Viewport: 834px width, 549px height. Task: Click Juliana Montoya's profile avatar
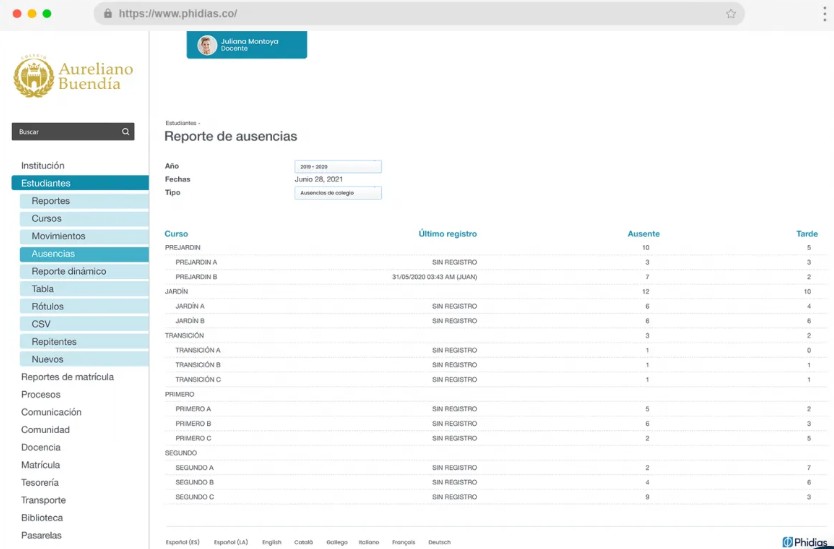207,45
